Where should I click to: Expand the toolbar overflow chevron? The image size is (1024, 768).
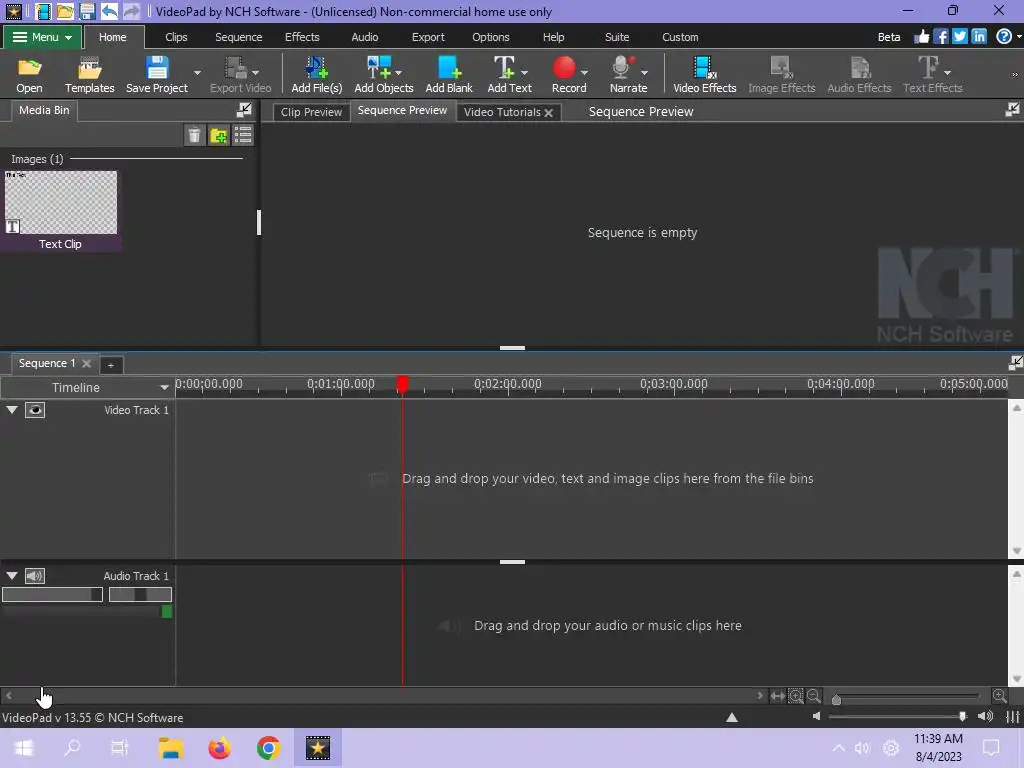click(1015, 74)
